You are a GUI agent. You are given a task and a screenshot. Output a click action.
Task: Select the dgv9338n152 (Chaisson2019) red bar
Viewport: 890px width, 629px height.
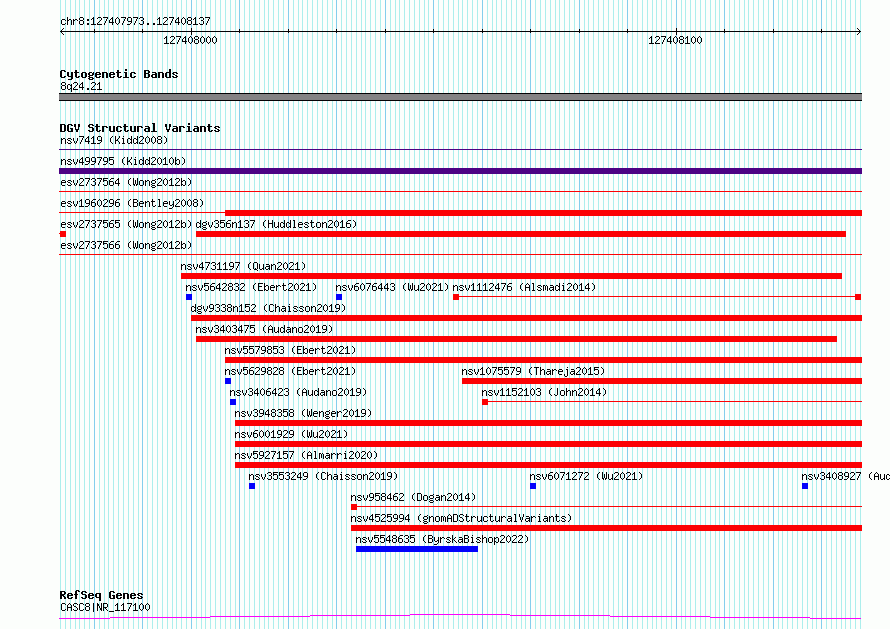tap(527, 318)
